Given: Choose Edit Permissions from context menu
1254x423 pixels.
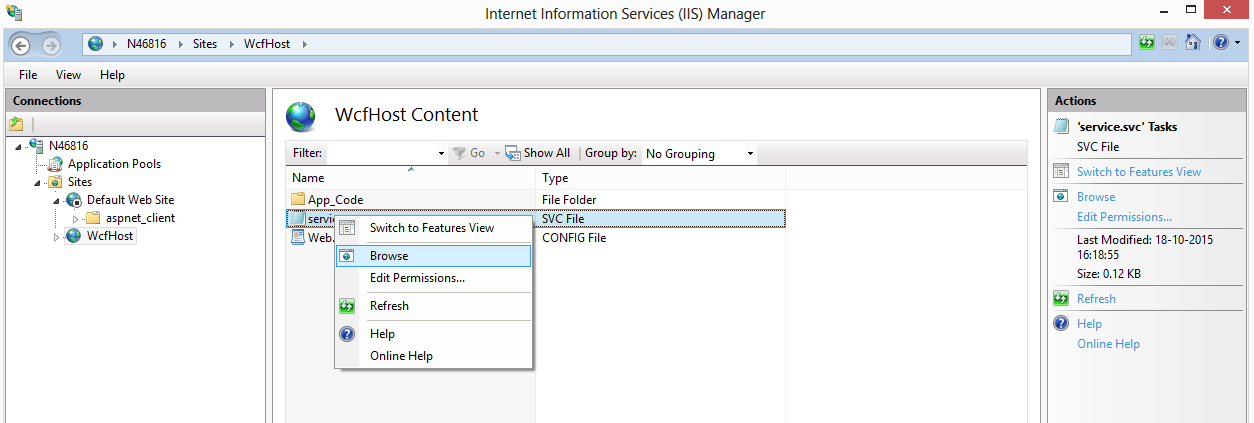Looking at the screenshot, I should [x=417, y=278].
